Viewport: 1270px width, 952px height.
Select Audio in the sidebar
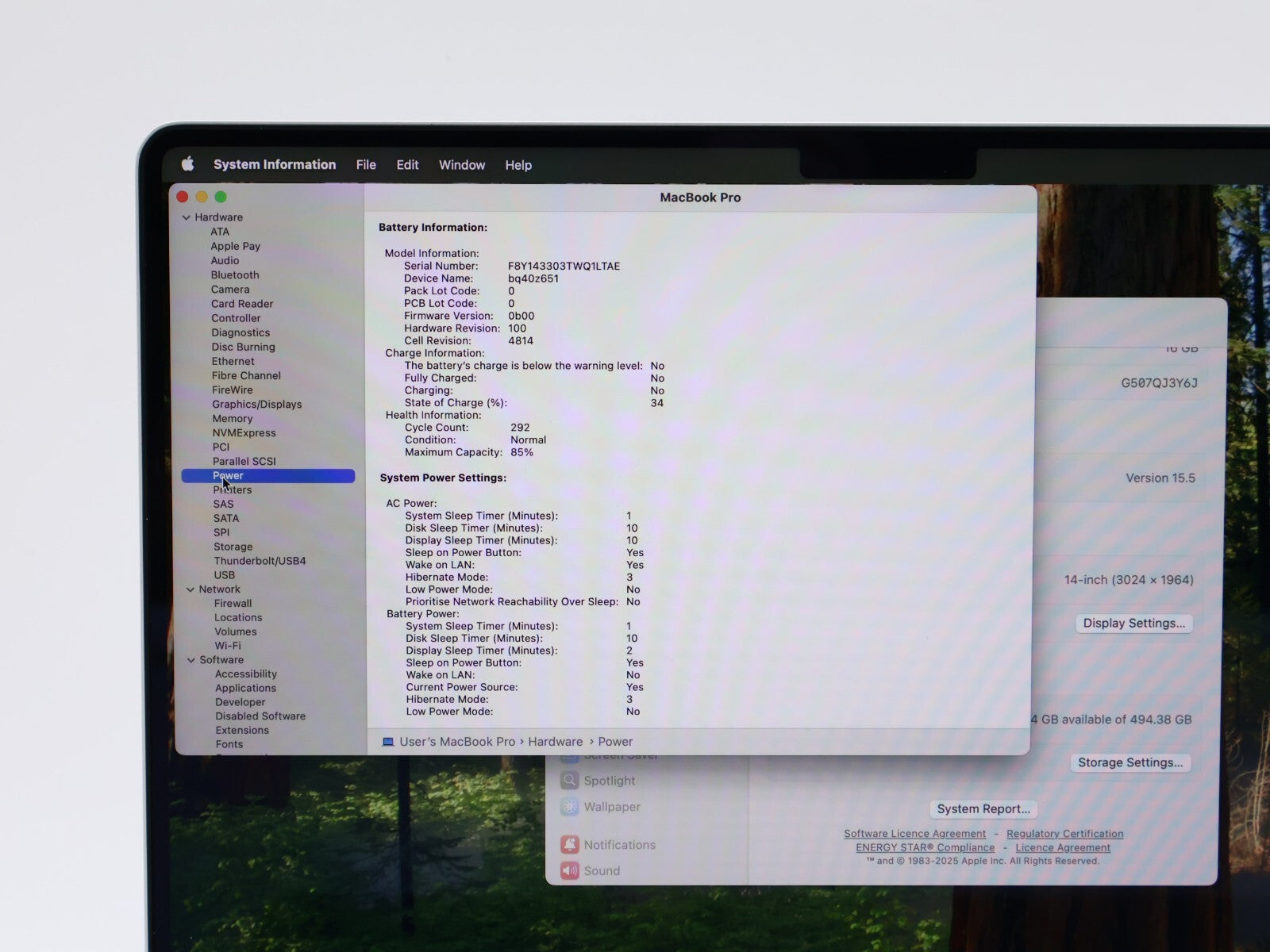click(x=225, y=260)
